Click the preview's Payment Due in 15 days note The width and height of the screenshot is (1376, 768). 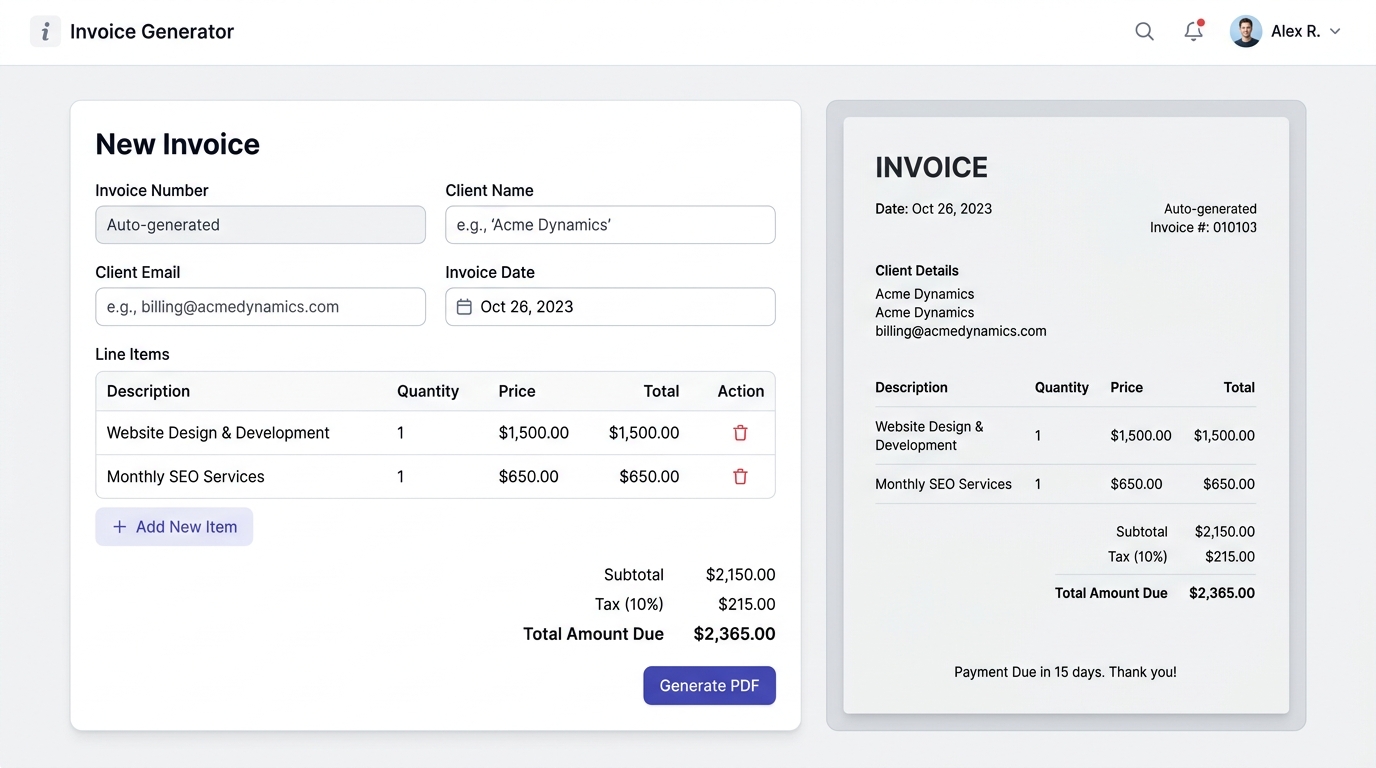(x=1065, y=672)
